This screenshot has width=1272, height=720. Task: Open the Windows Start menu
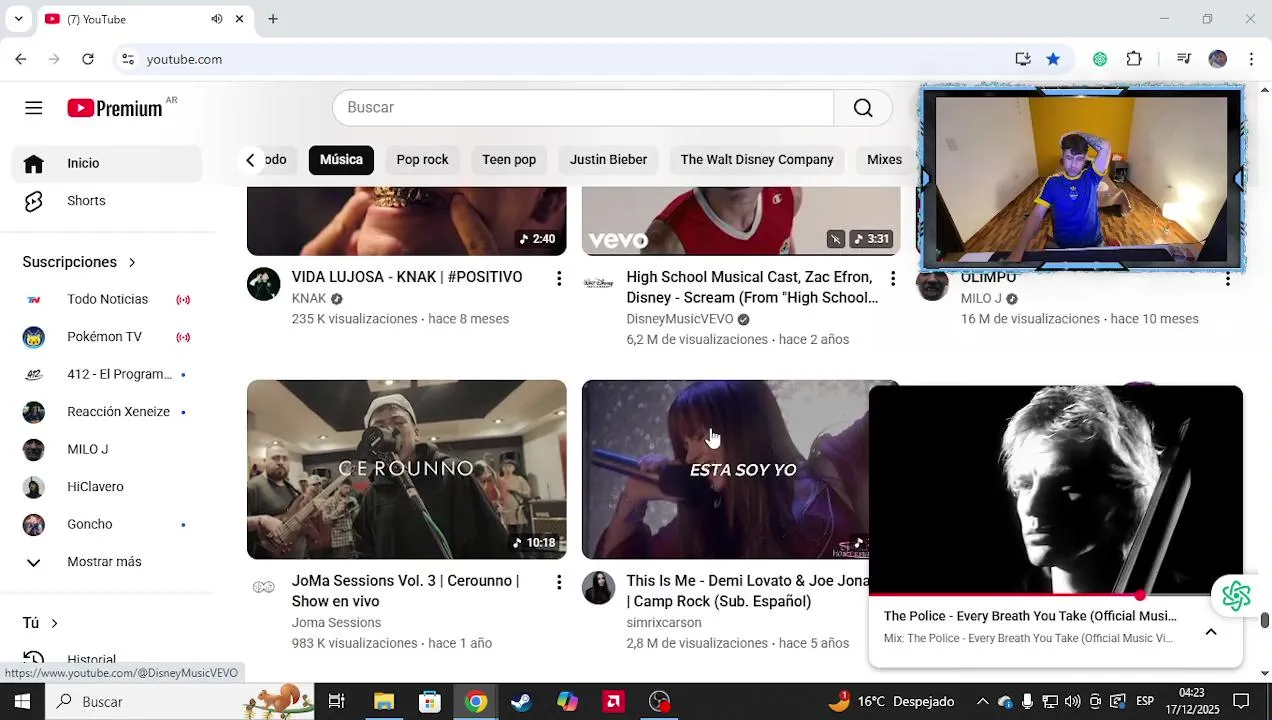[x=22, y=702]
